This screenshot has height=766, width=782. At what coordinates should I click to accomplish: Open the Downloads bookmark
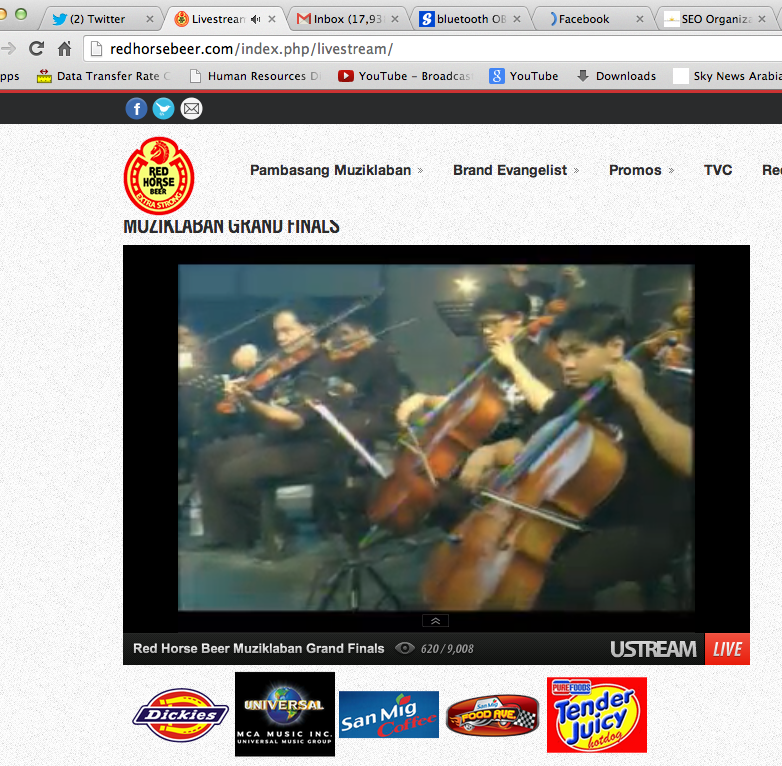pos(616,76)
